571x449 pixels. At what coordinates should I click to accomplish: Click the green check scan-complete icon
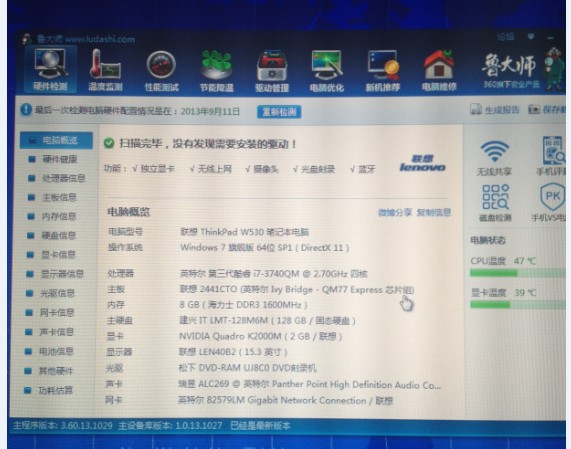(x=109, y=143)
